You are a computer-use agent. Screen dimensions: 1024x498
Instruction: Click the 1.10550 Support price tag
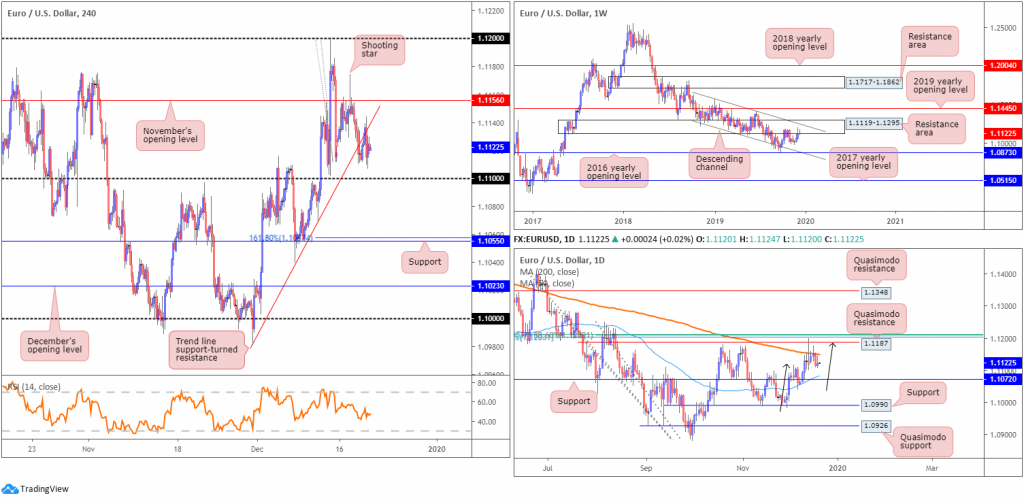(x=490, y=241)
